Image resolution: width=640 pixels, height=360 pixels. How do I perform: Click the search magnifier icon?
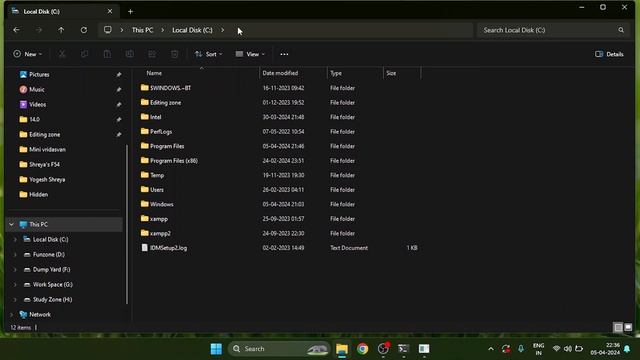tap(621, 30)
